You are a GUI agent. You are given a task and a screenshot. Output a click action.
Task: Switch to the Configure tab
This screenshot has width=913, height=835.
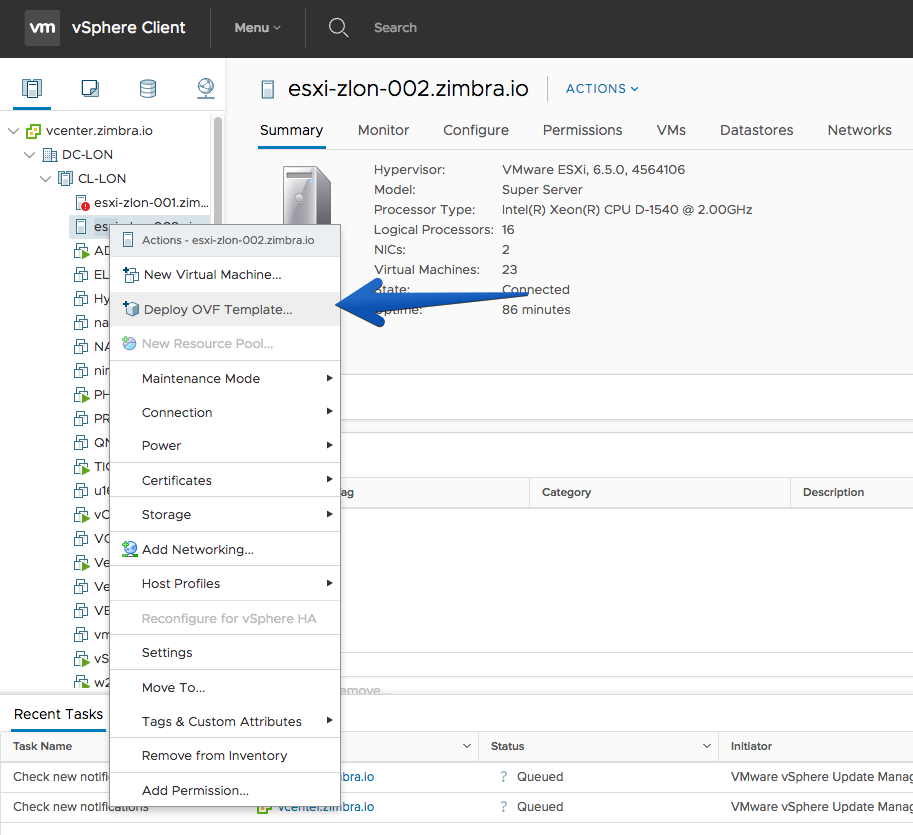476,130
